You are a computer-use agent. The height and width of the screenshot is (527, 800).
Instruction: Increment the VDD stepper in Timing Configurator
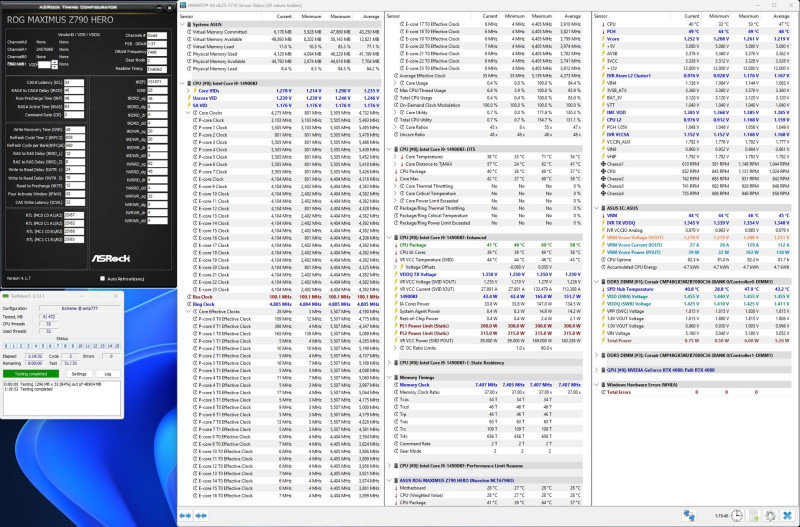55,62
